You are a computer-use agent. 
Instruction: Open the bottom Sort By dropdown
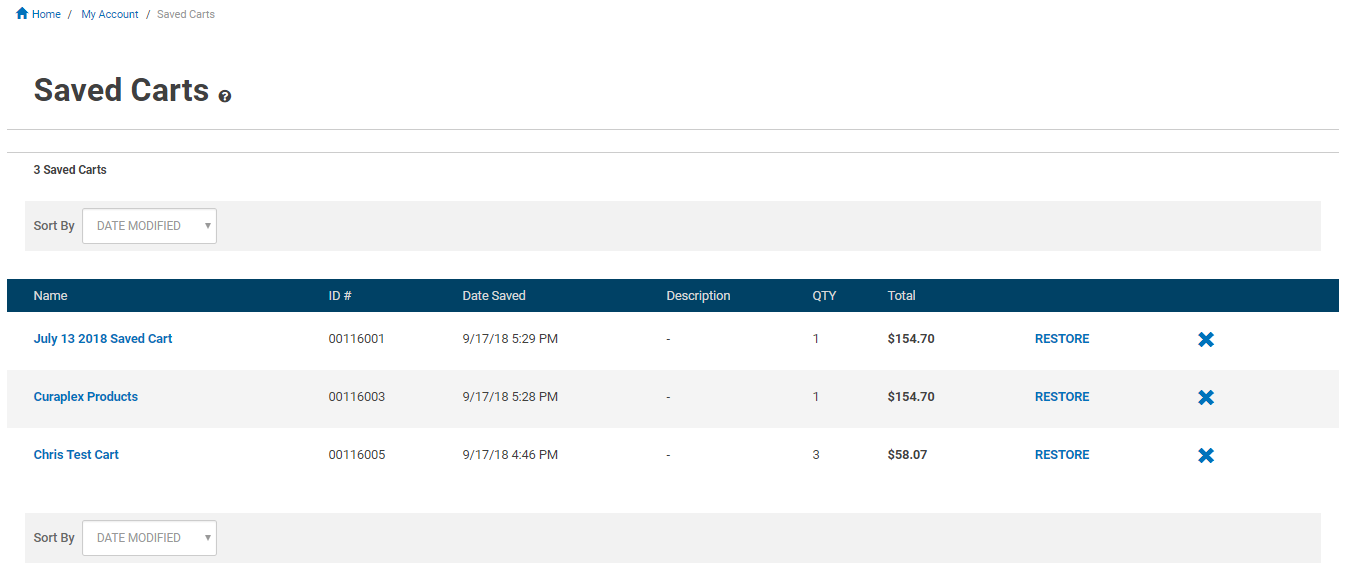coord(149,538)
